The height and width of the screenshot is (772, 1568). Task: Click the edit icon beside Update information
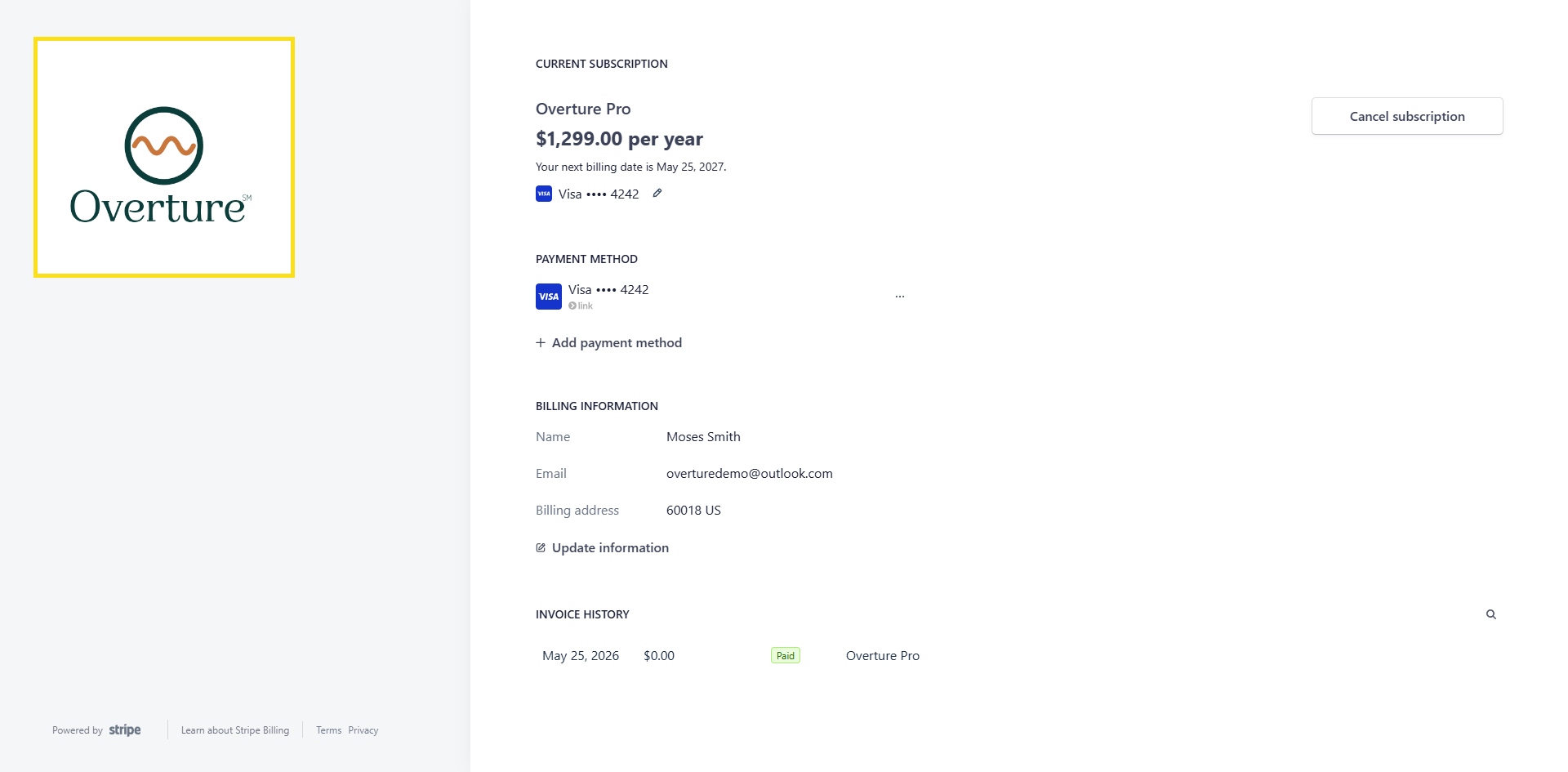click(541, 548)
